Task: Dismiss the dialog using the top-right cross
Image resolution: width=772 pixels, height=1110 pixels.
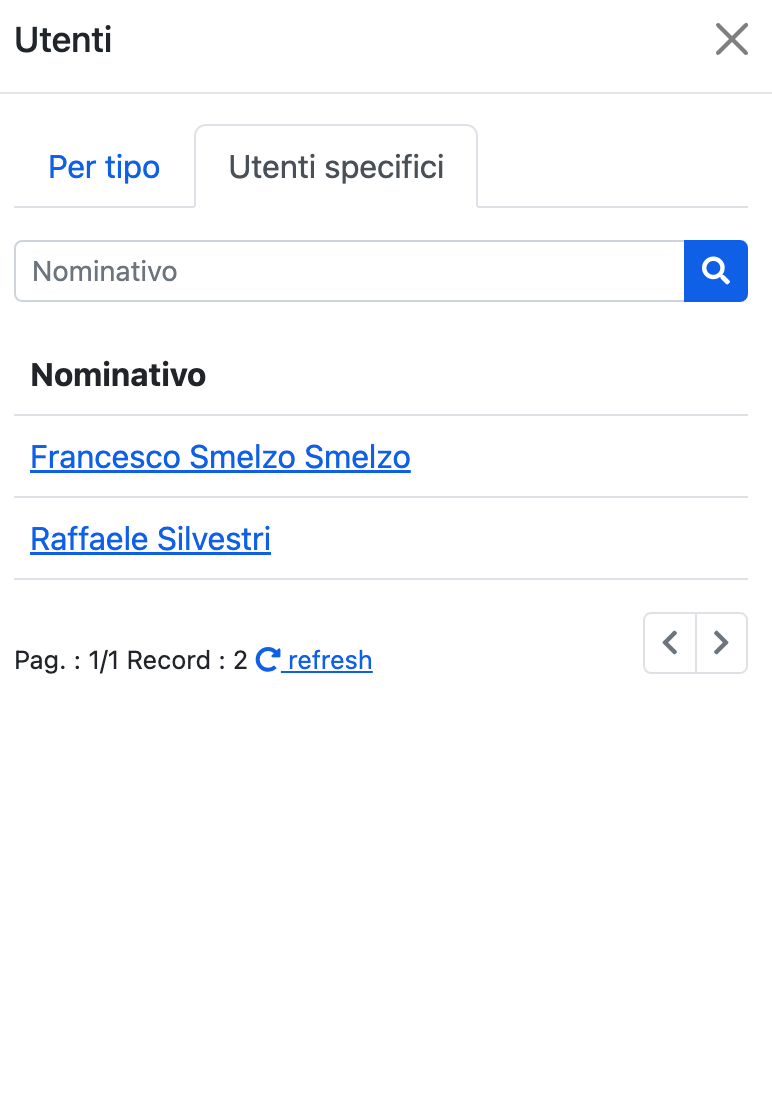Action: click(732, 40)
